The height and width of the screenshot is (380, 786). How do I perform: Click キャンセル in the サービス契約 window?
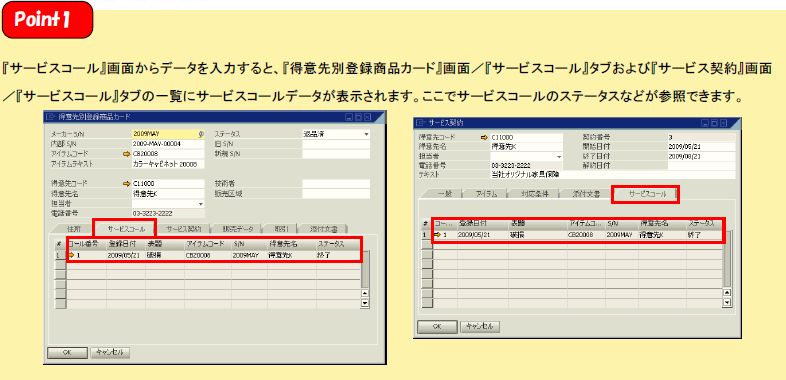[480, 327]
